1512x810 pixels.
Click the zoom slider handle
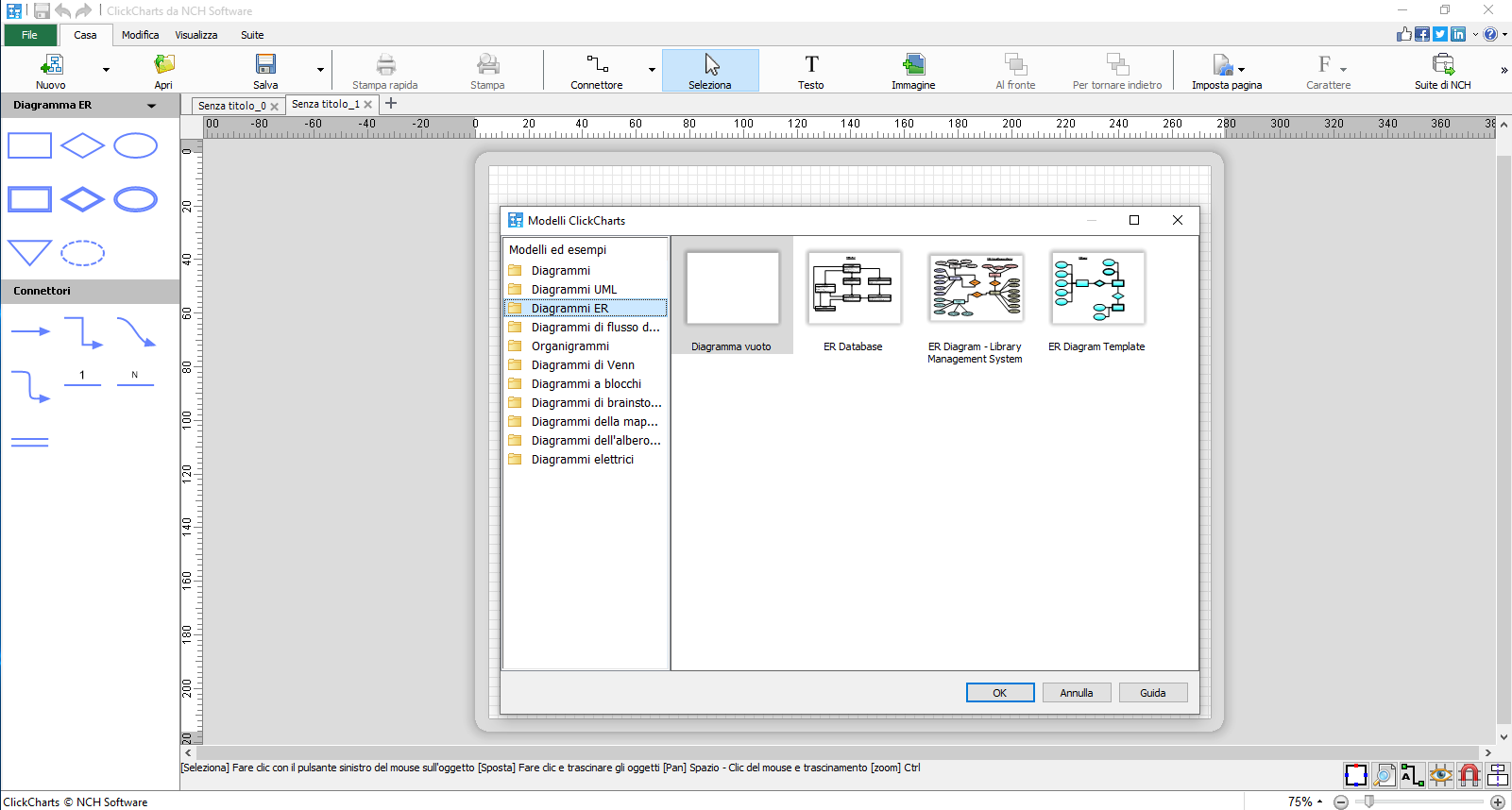tap(1369, 802)
